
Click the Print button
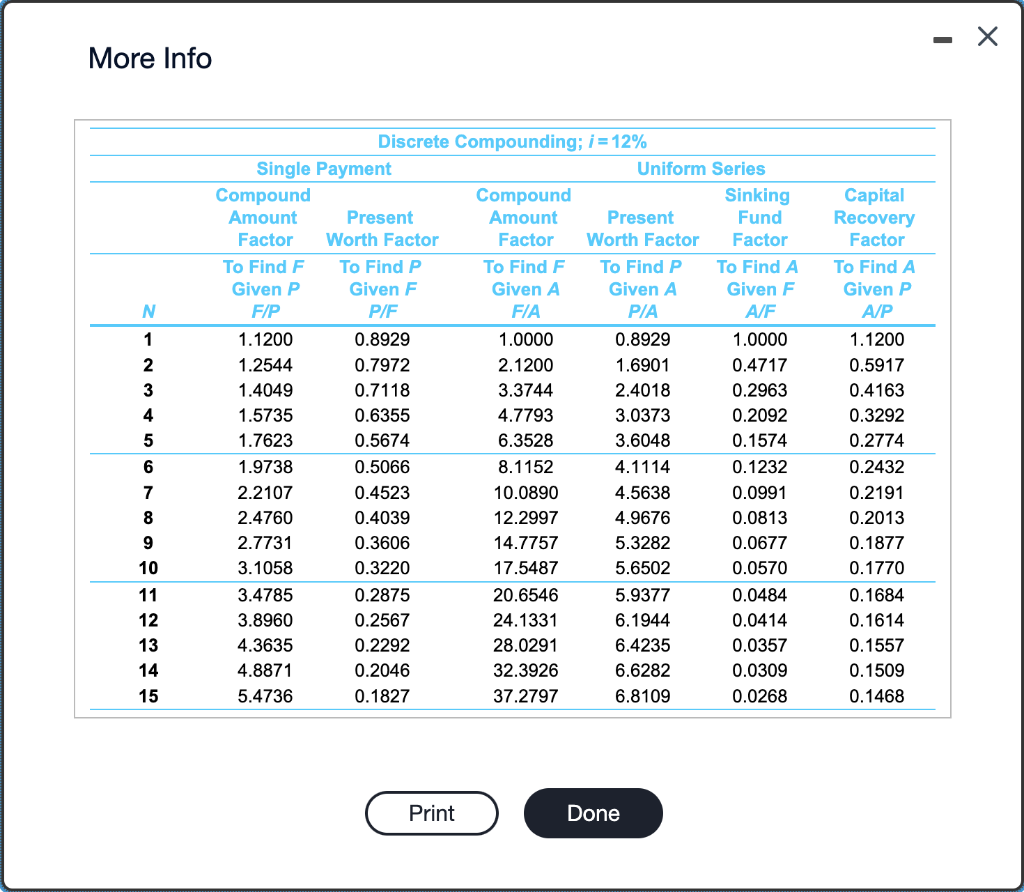[431, 813]
